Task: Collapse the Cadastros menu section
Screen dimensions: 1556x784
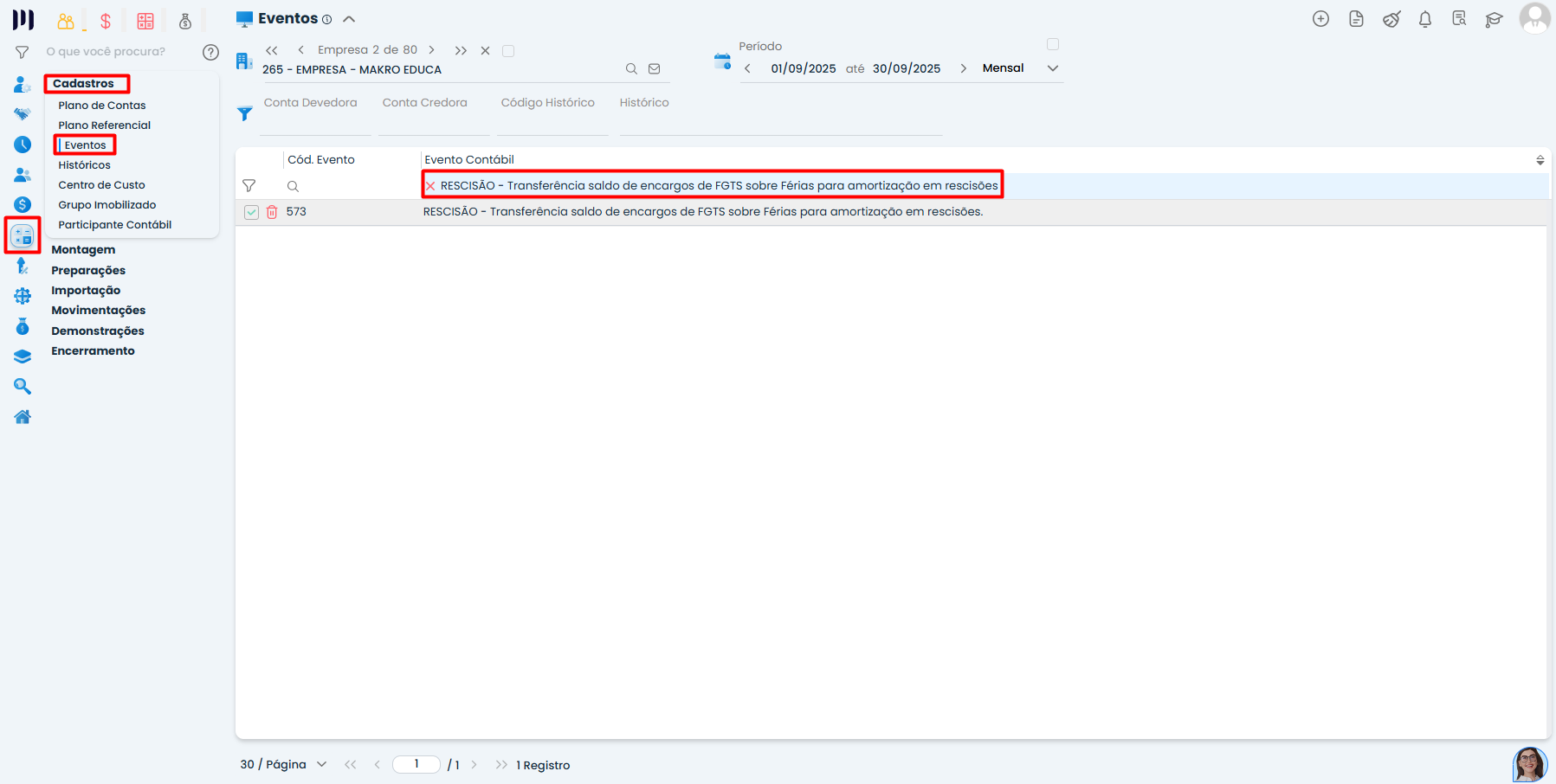Action: coord(83,84)
